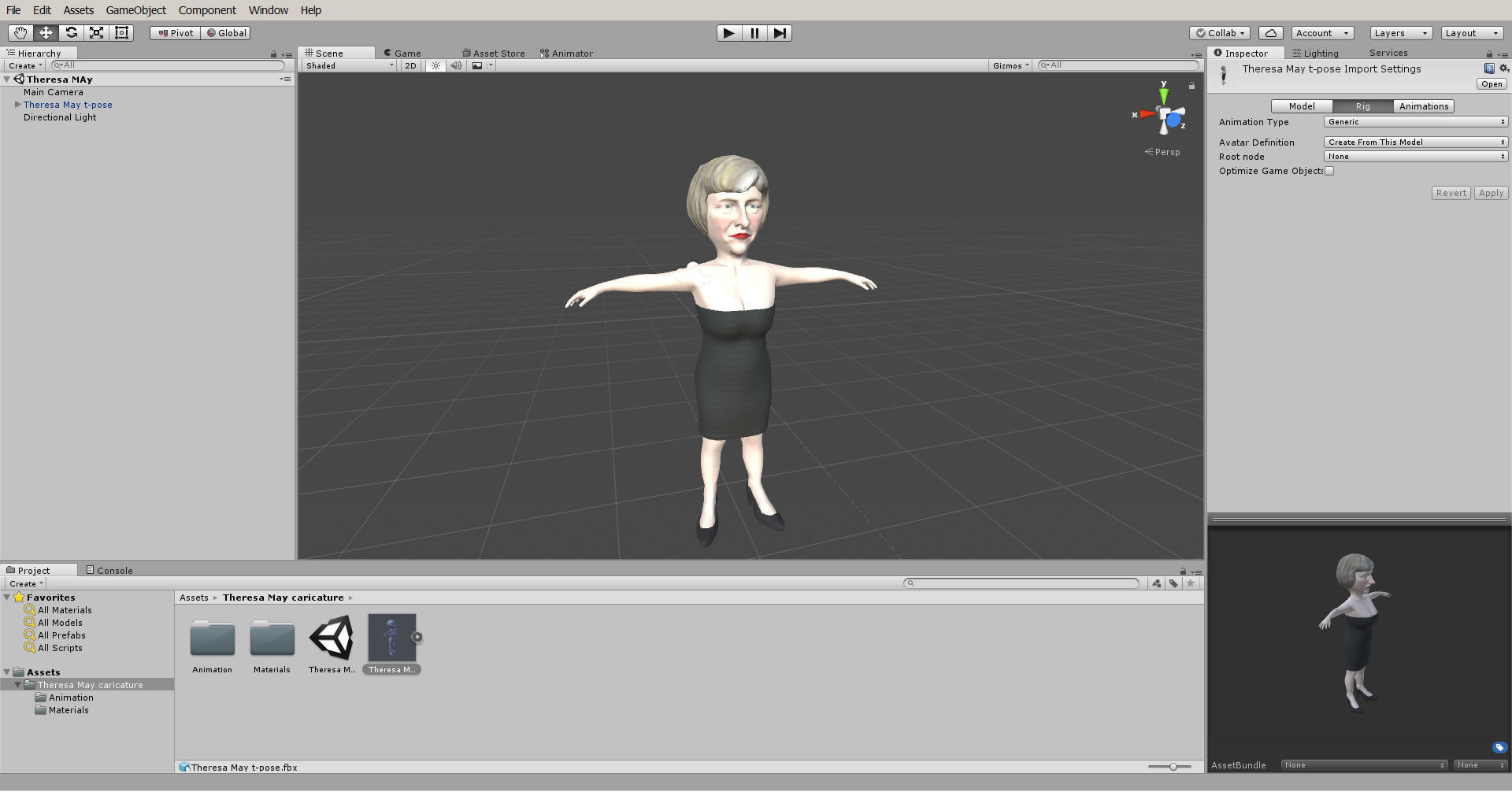Image resolution: width=1512 pixels, height=792 pixels.
Task: Open the Hierarchy Create dropdown
Action: coord(25,65)
